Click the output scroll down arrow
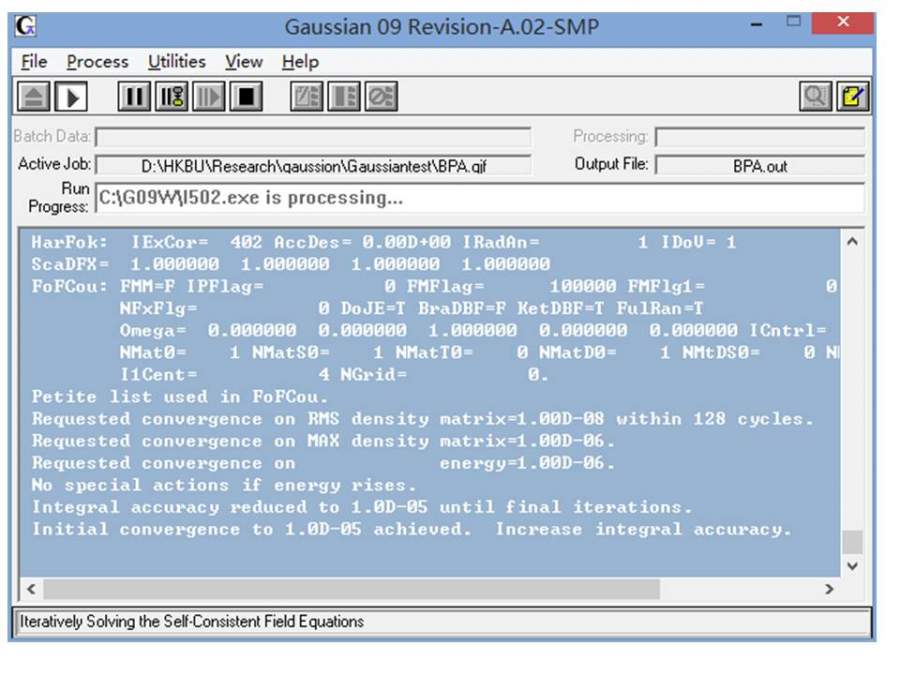 (852, 566)
